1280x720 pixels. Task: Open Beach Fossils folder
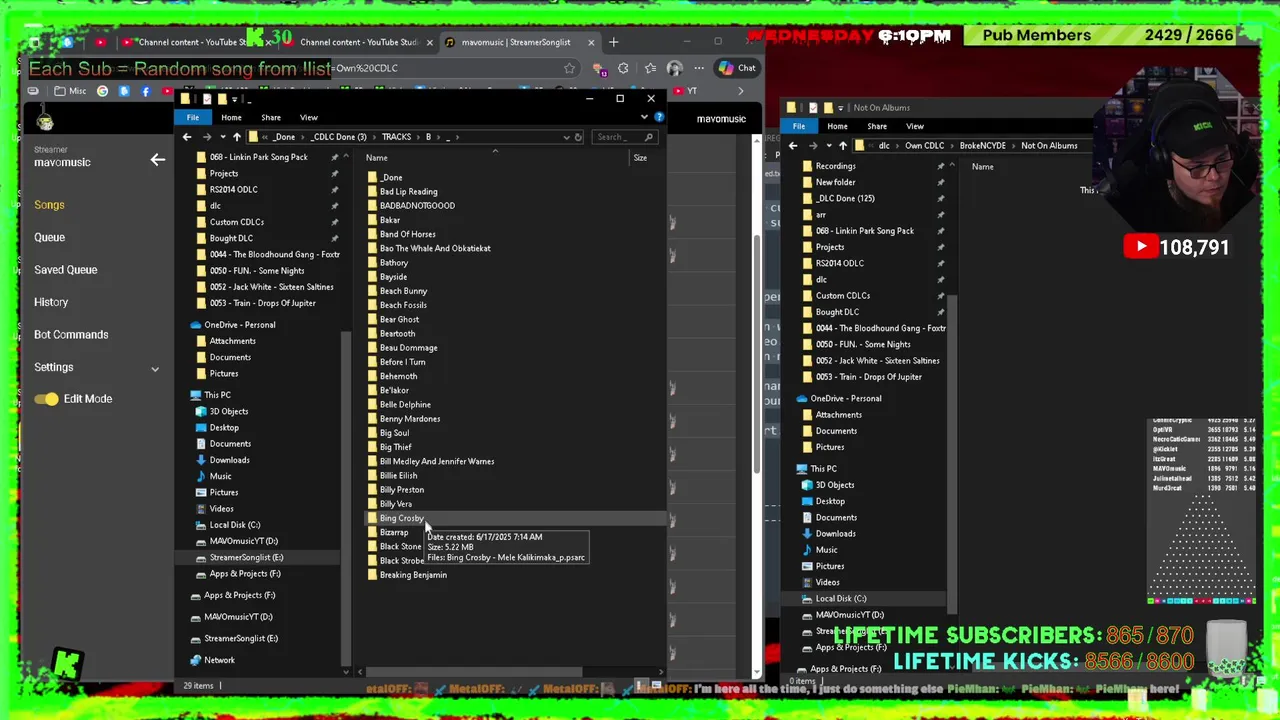pos(403,305)
